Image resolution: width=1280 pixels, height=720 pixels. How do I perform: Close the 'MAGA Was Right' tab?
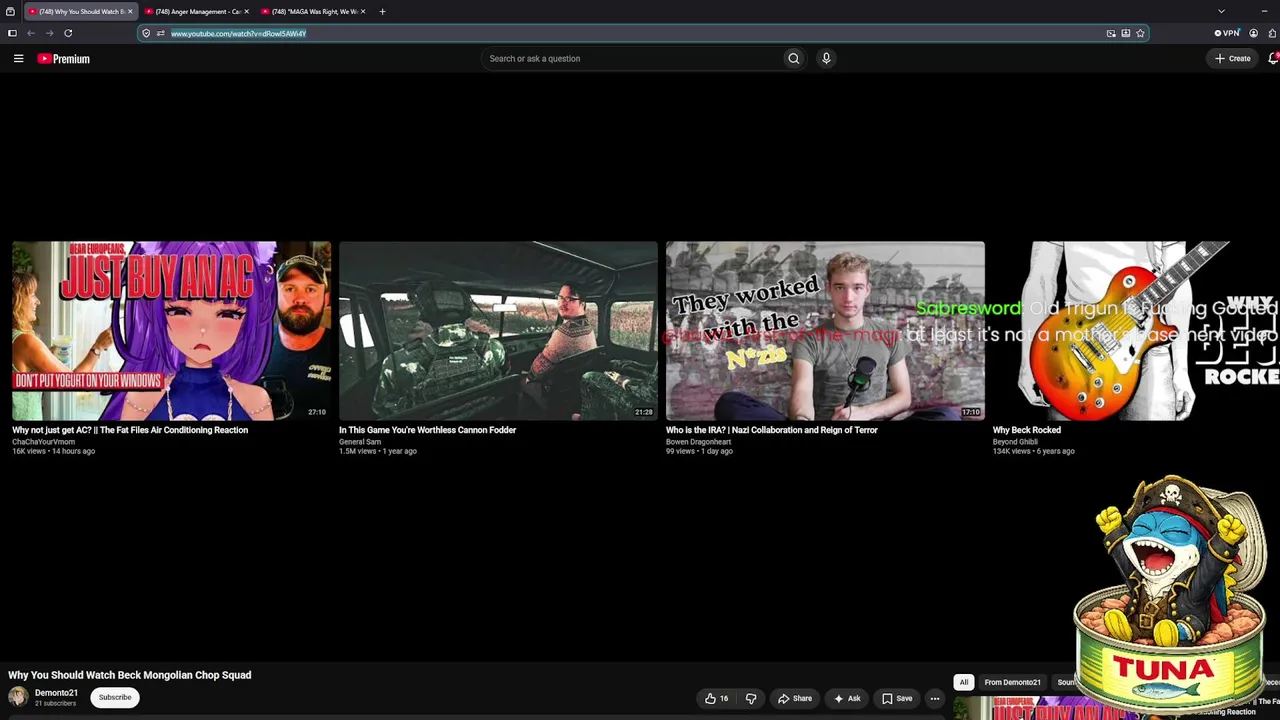363,11
